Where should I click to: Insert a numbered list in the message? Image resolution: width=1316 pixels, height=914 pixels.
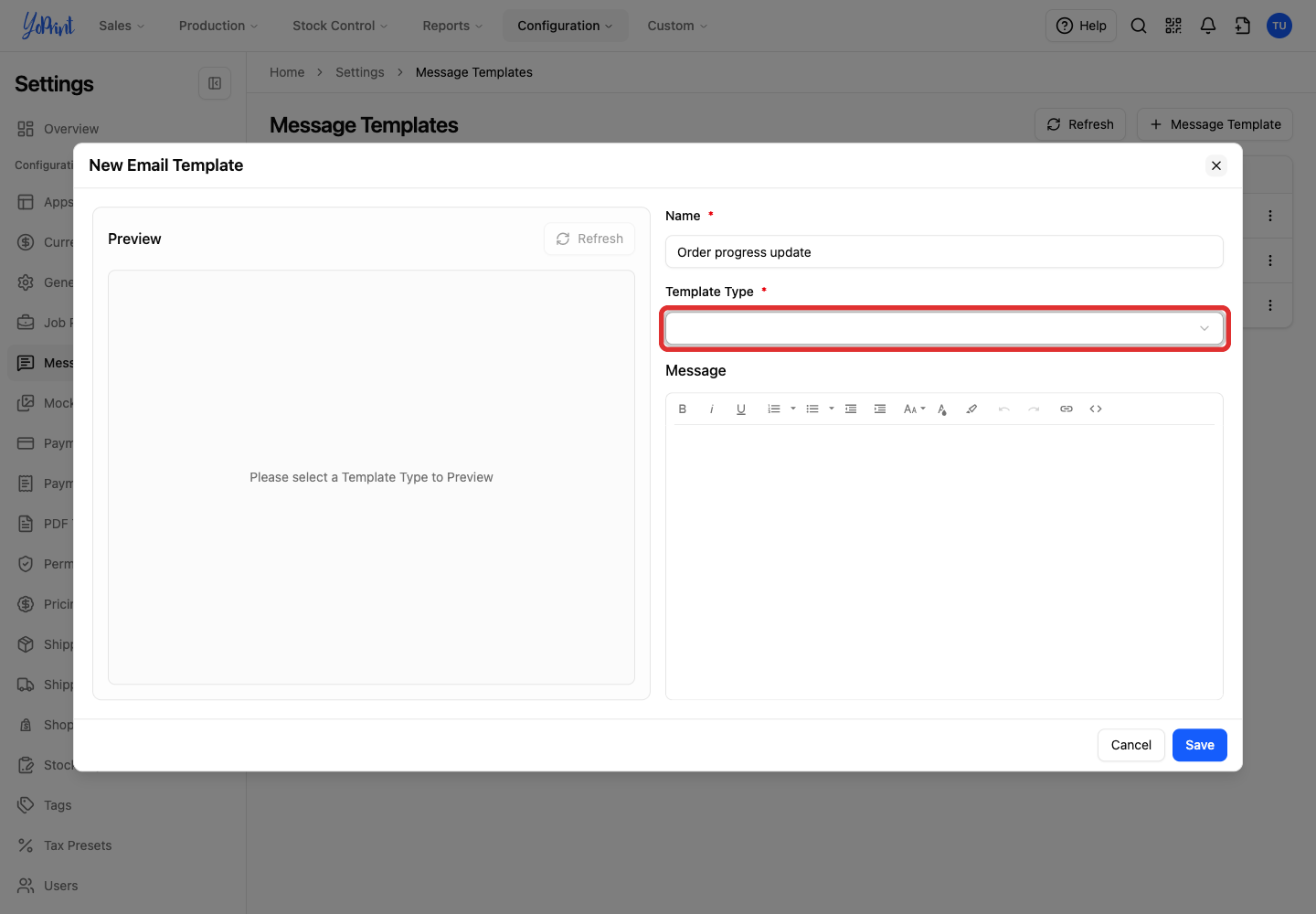click(774, 409)
